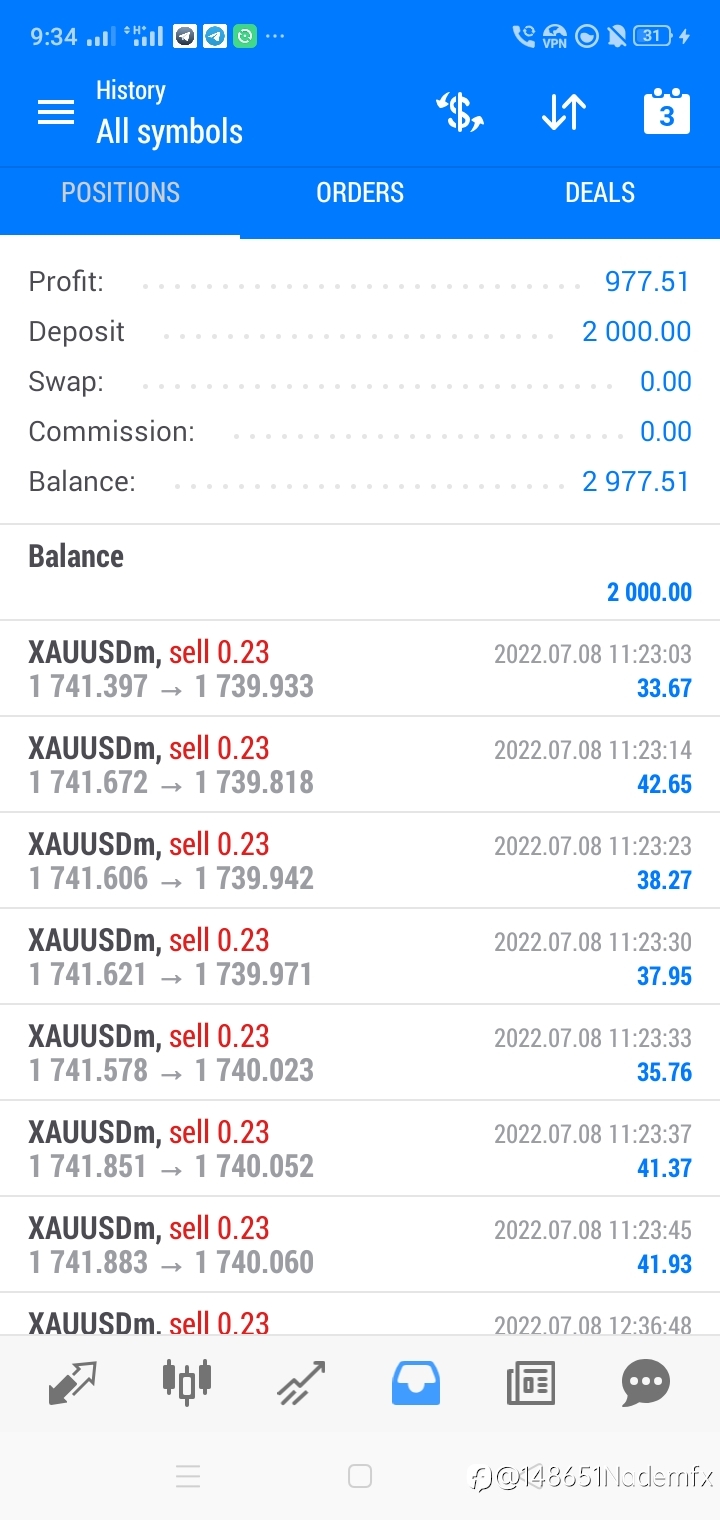Expand the trade with profit 38.27
The height and width of the screenshot is (1520, 720).
point(360,861)
